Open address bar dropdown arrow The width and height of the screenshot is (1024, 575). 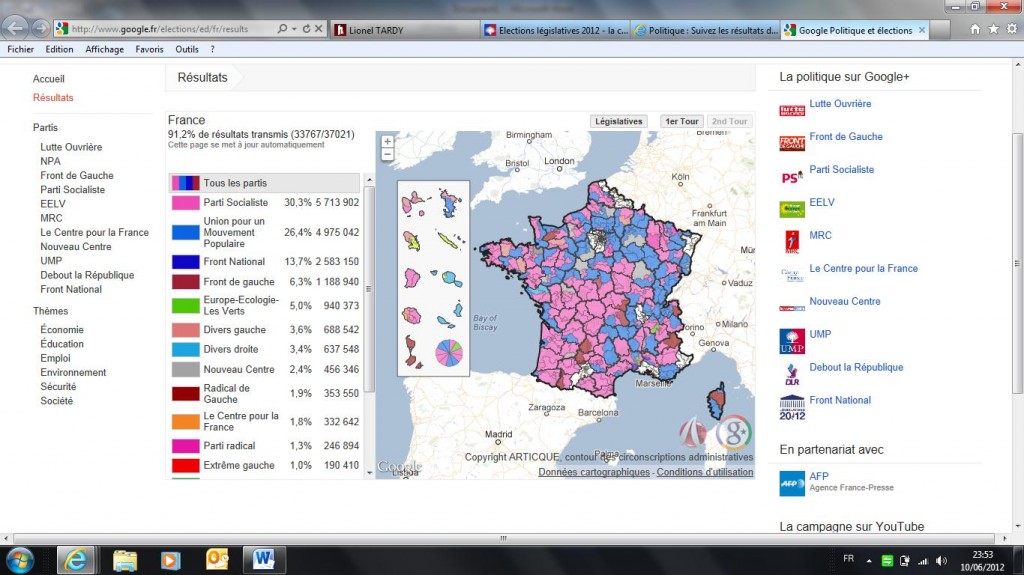click(x=294, y=29)
